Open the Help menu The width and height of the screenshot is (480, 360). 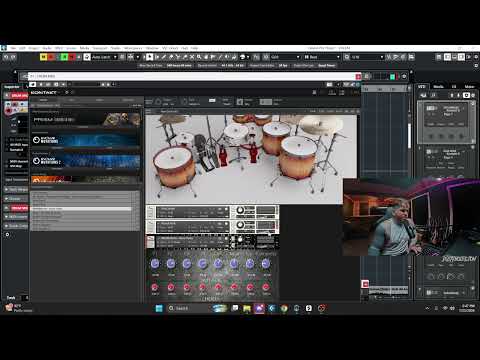point(194,48)
